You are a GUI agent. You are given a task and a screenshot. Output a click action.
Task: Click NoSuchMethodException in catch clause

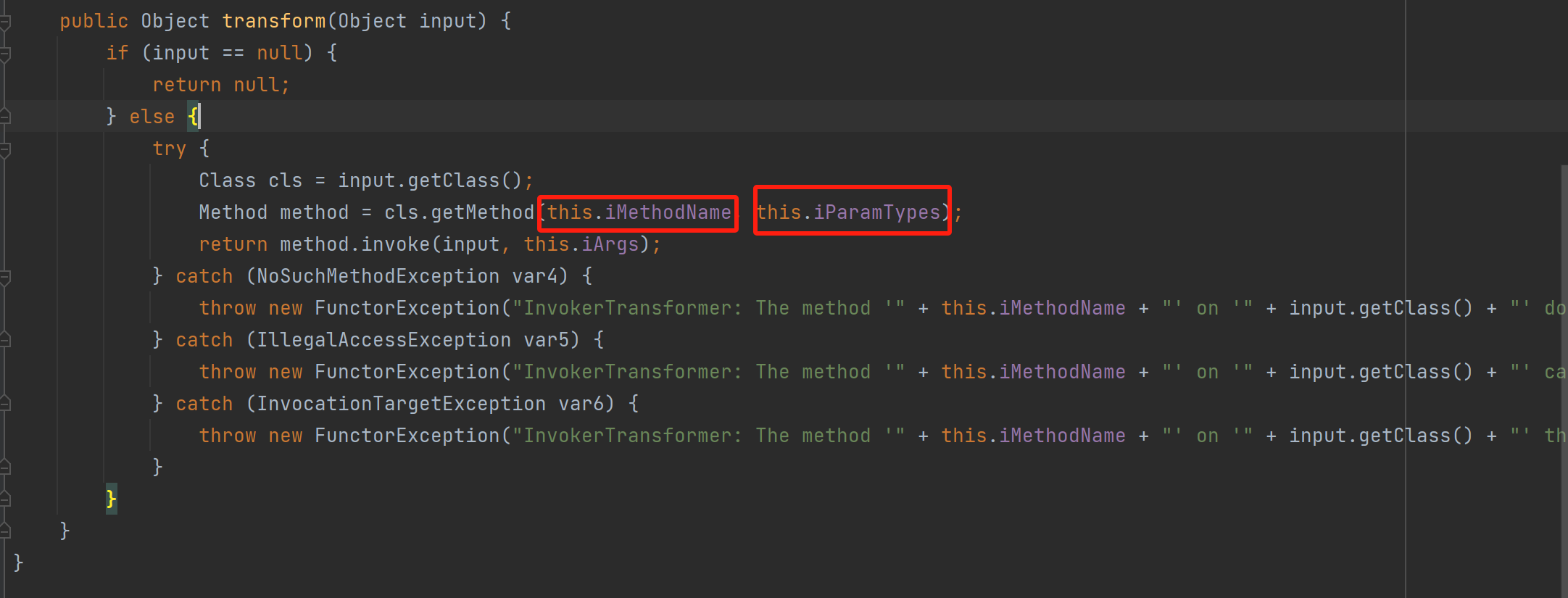coord(377,277)
